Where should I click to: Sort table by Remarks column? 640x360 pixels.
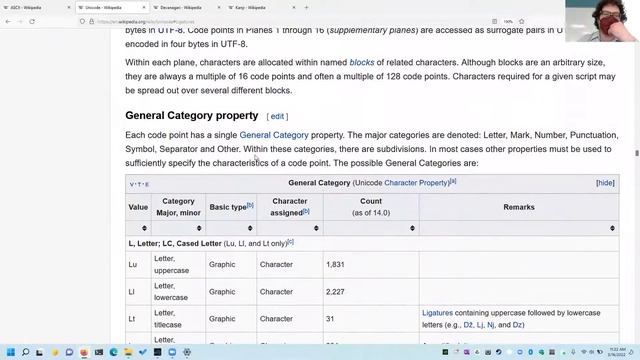[x=612, y=228]
